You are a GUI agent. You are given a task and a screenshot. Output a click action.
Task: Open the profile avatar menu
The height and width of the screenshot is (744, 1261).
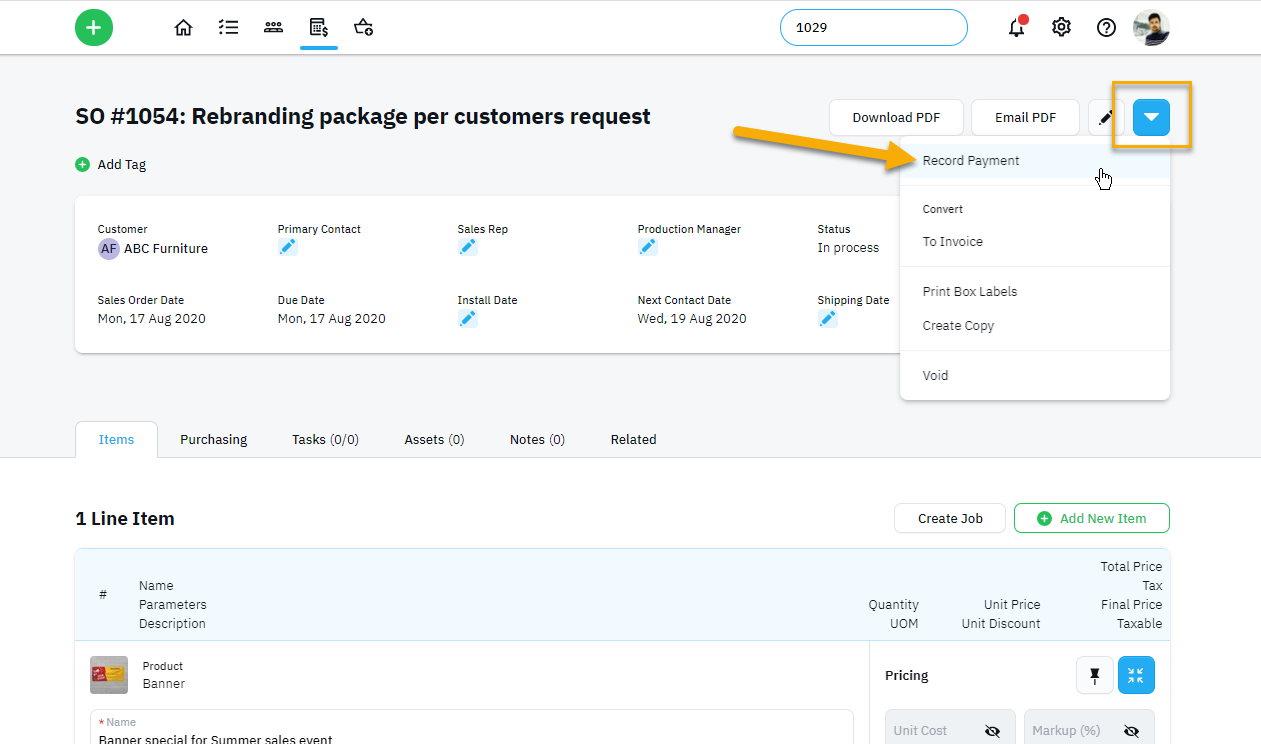(1151, 27)
